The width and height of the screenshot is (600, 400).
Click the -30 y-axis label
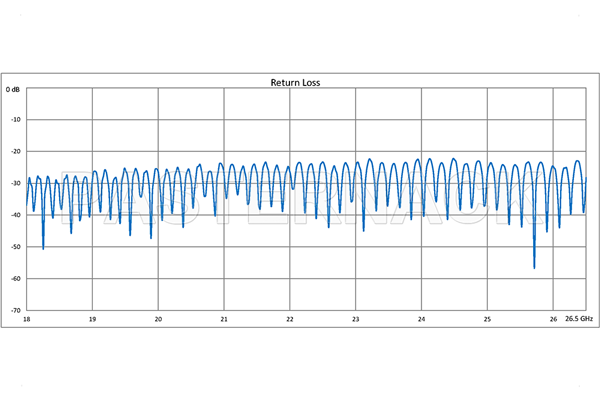click(15, 183)
